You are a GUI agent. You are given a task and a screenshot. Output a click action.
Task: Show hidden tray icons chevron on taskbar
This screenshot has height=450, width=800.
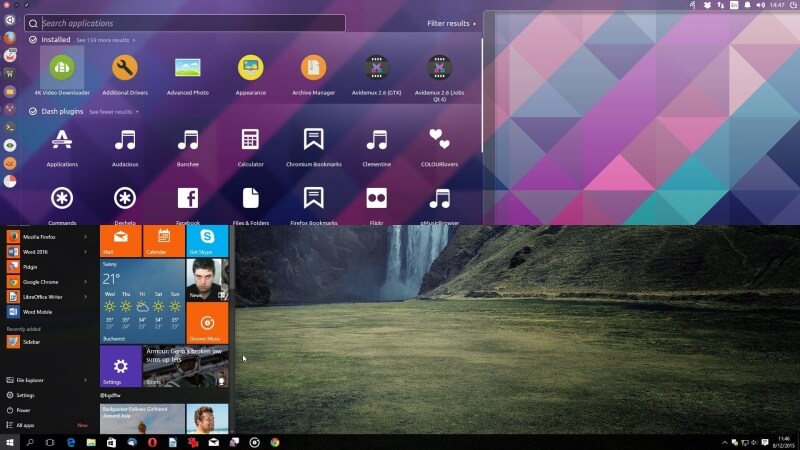pos(724,442)
